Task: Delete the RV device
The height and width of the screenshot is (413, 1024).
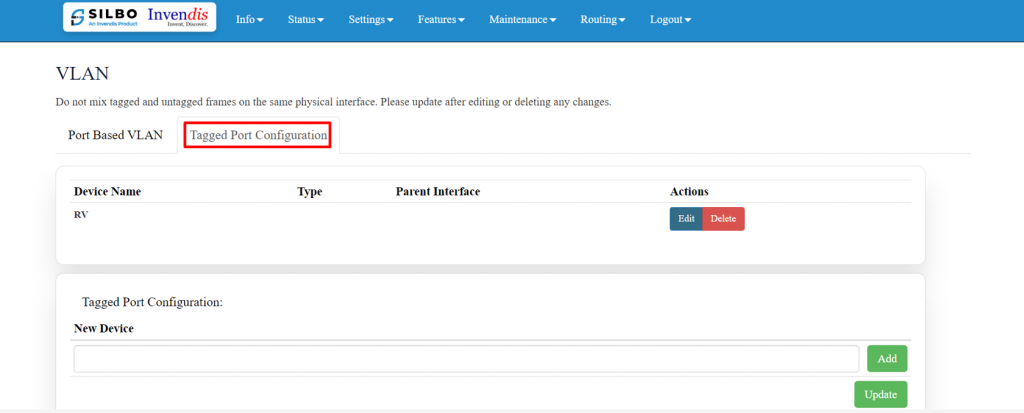Action: pyautogui.click(x=723, y=219)
